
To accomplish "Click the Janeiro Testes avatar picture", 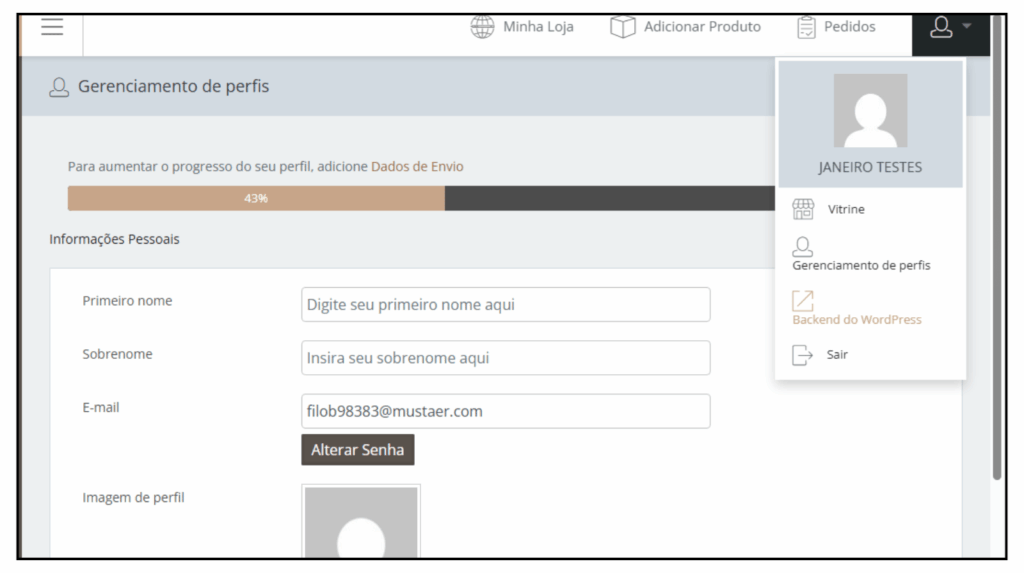I will click(870, 111).
